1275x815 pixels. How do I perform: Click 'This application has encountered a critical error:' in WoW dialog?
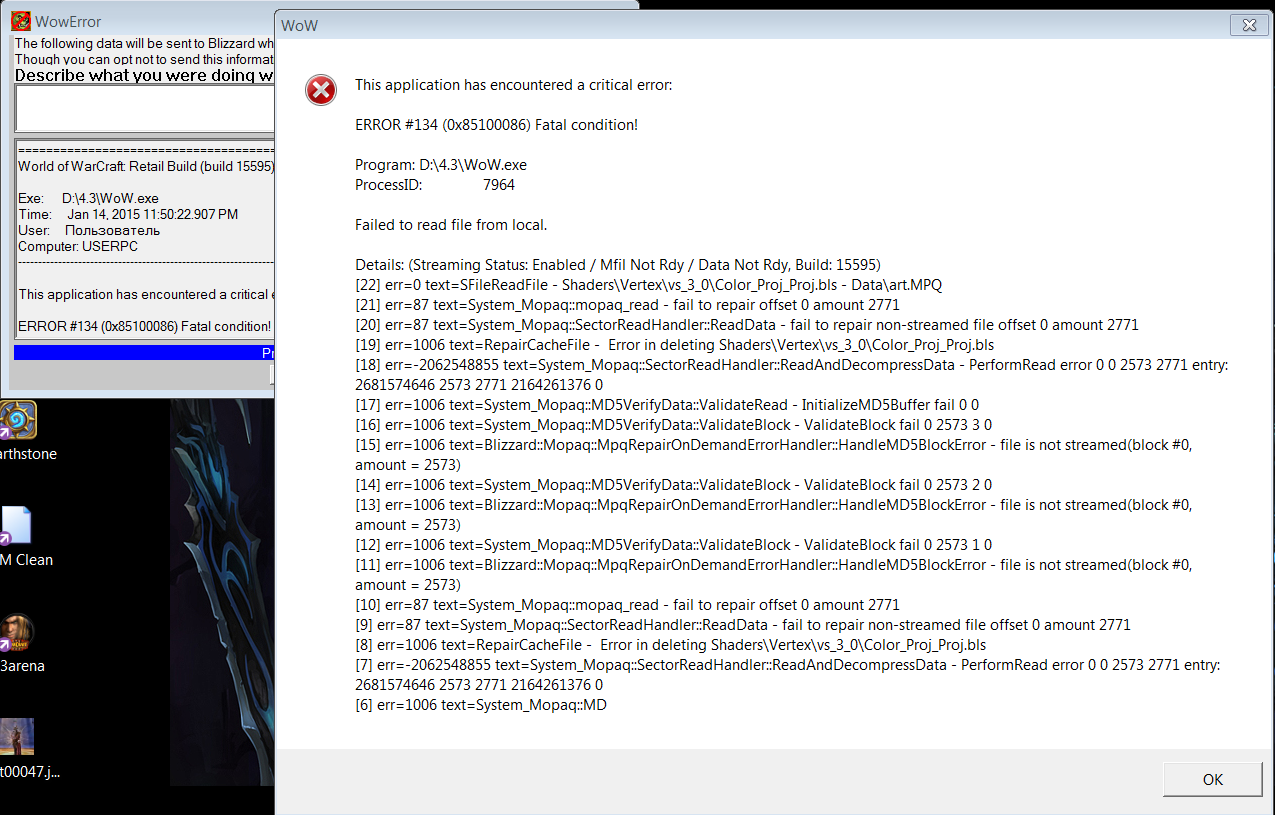(514, 85)
